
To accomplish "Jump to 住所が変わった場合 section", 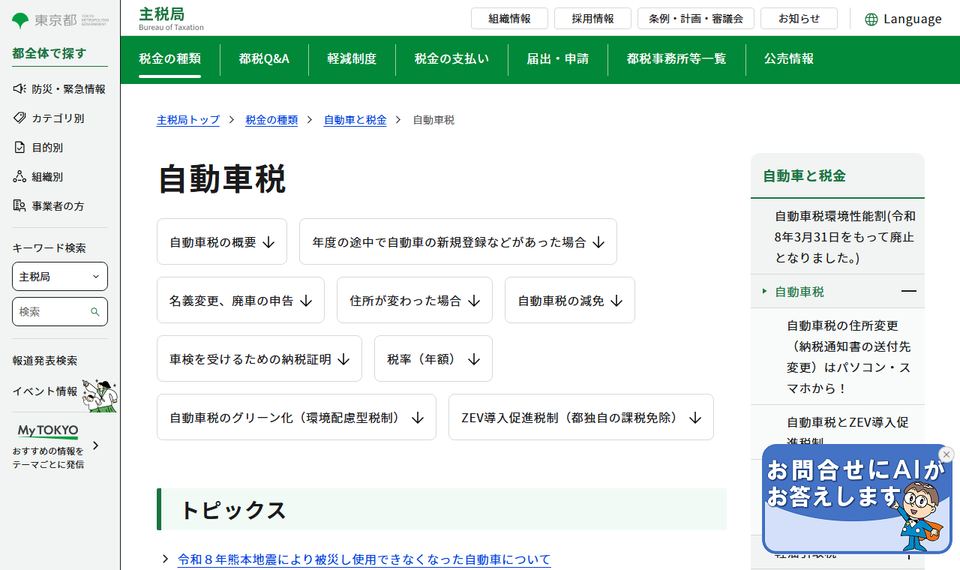I will [414, 301].
